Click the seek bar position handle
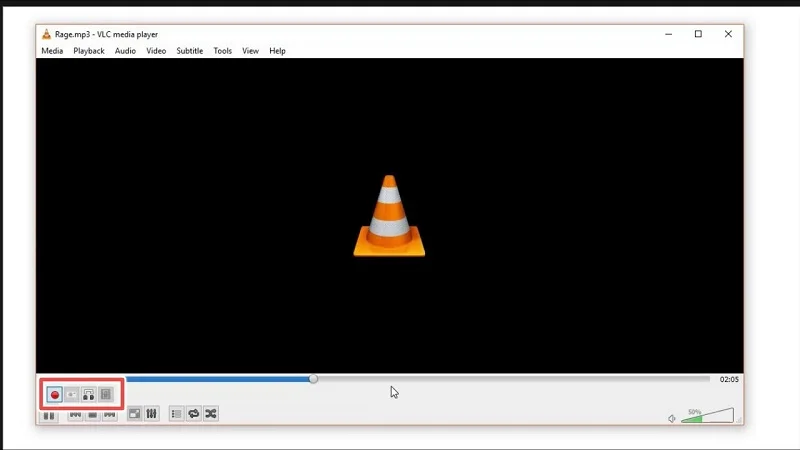This screenshot has height=450, width=800. coord(313,379)
